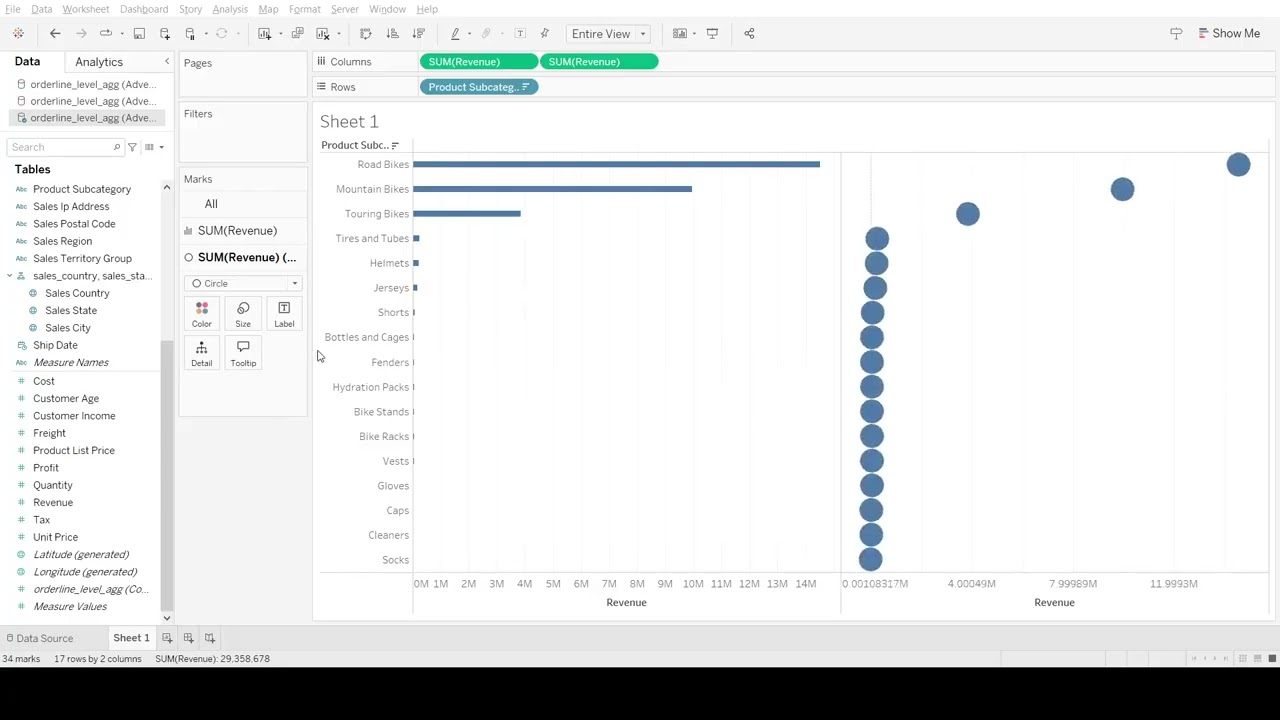Open the Format menu
The image size is (1280, 720).
[x=305, y=9]
